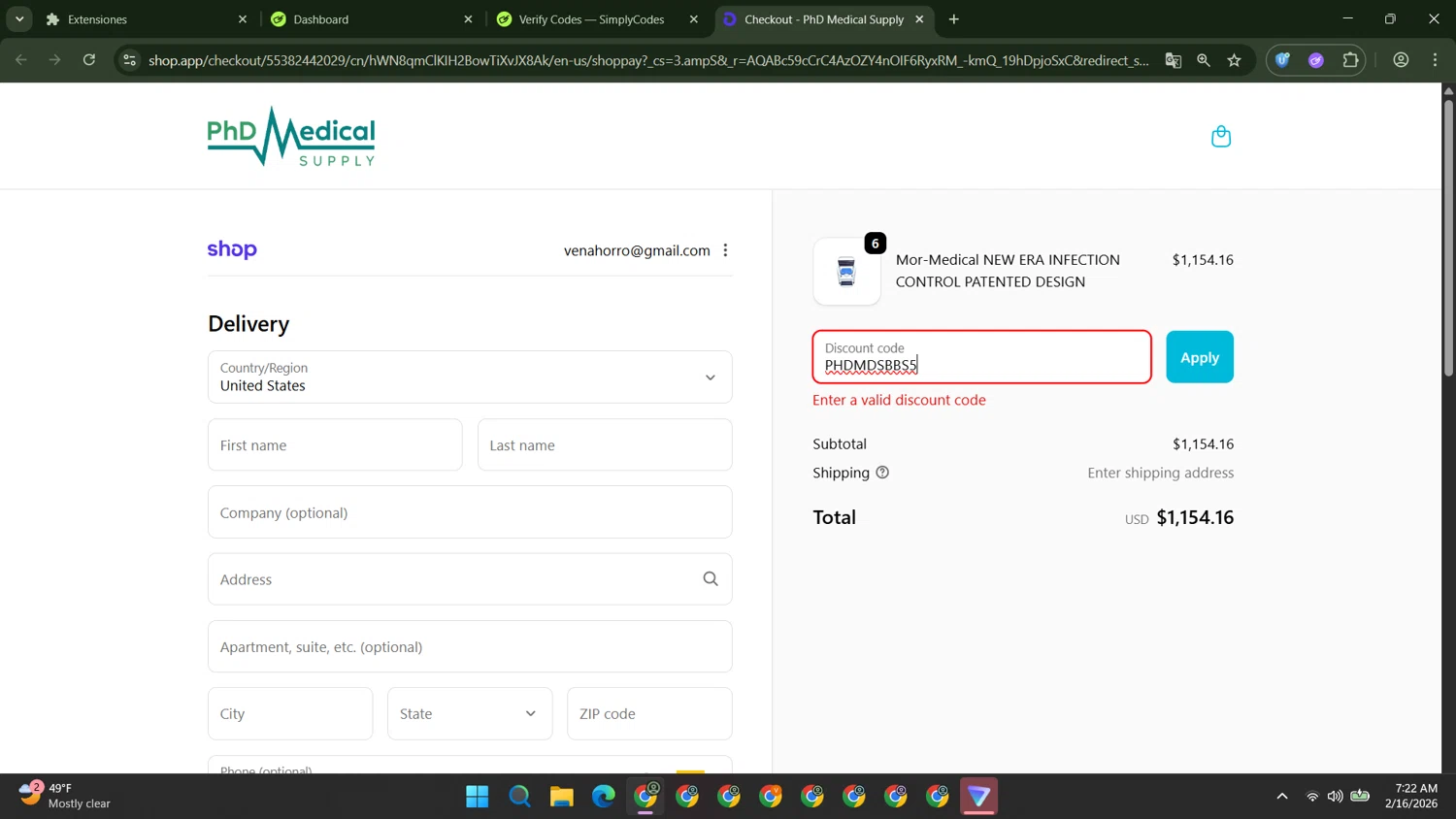Click the browser forward arrow

(54, 60)
